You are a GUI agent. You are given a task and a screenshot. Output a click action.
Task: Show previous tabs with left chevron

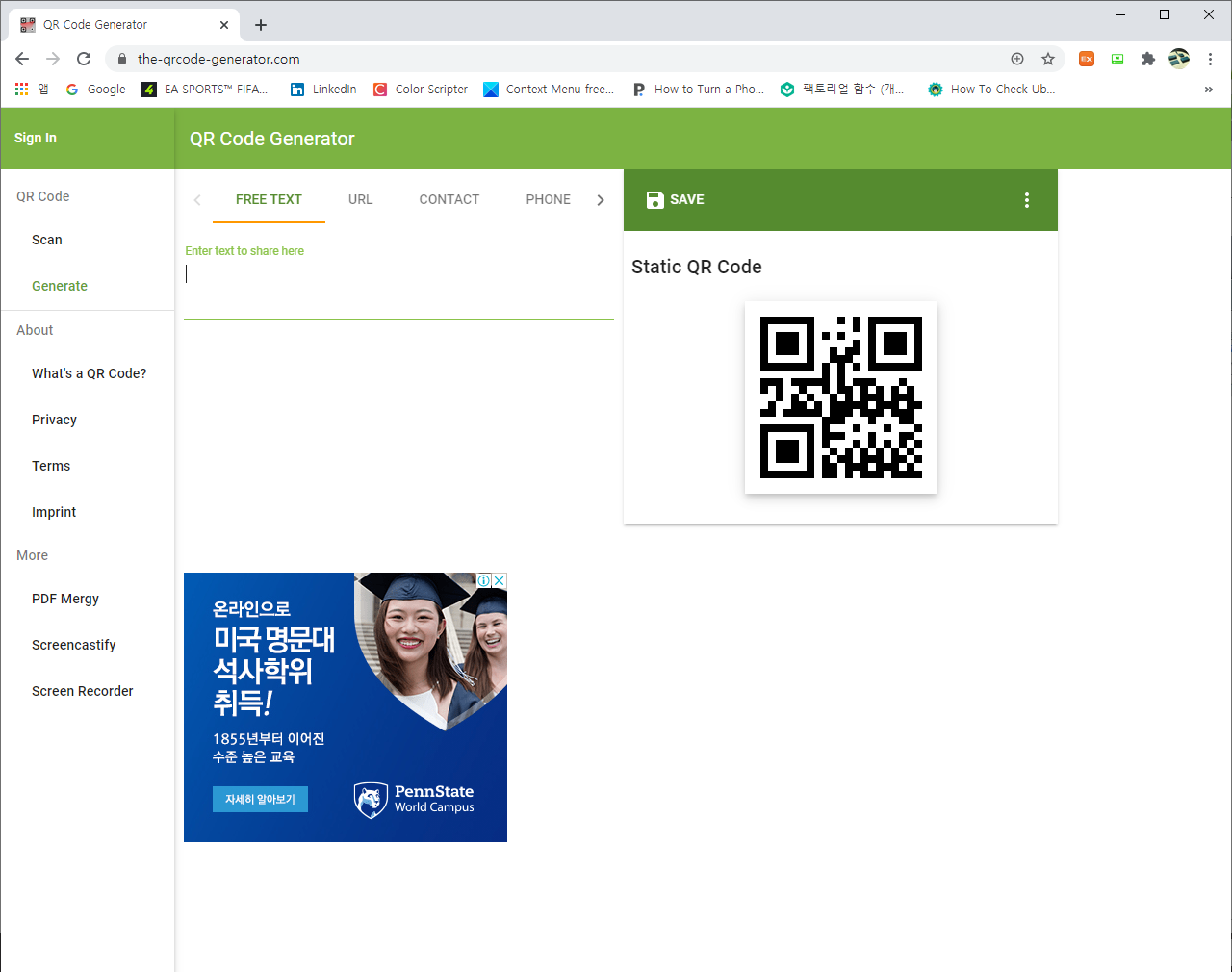(x=197, y=200)
